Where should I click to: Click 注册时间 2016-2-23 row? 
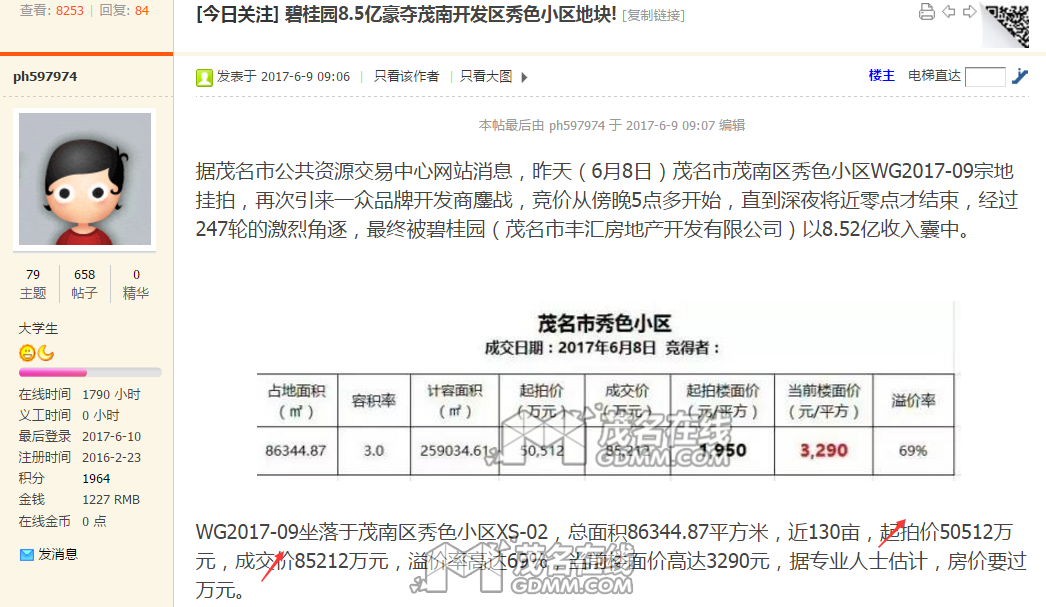click(x=79, y=457)
